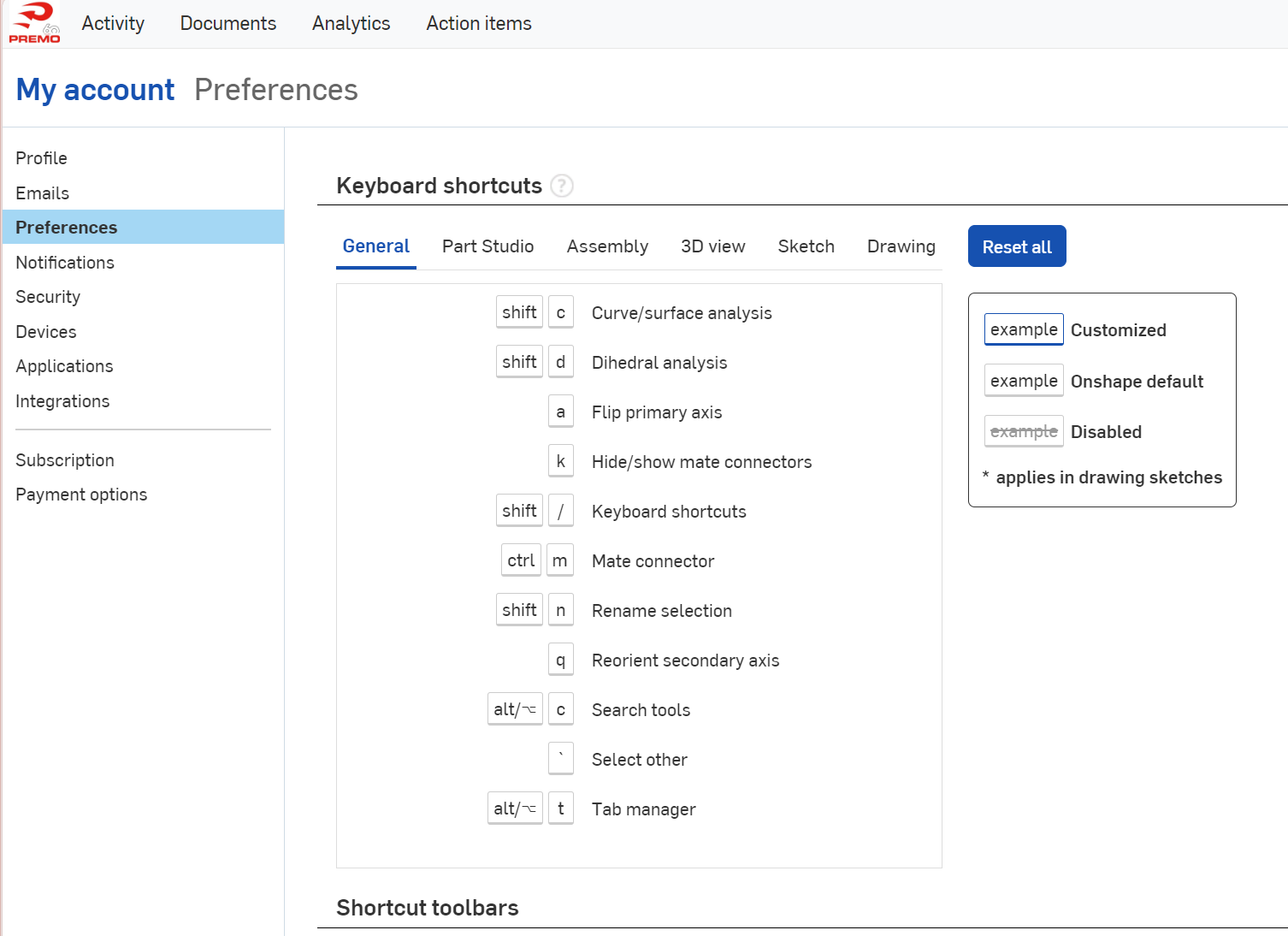
Task: Open Analytics in the top navigation
Action: [351, 24]
